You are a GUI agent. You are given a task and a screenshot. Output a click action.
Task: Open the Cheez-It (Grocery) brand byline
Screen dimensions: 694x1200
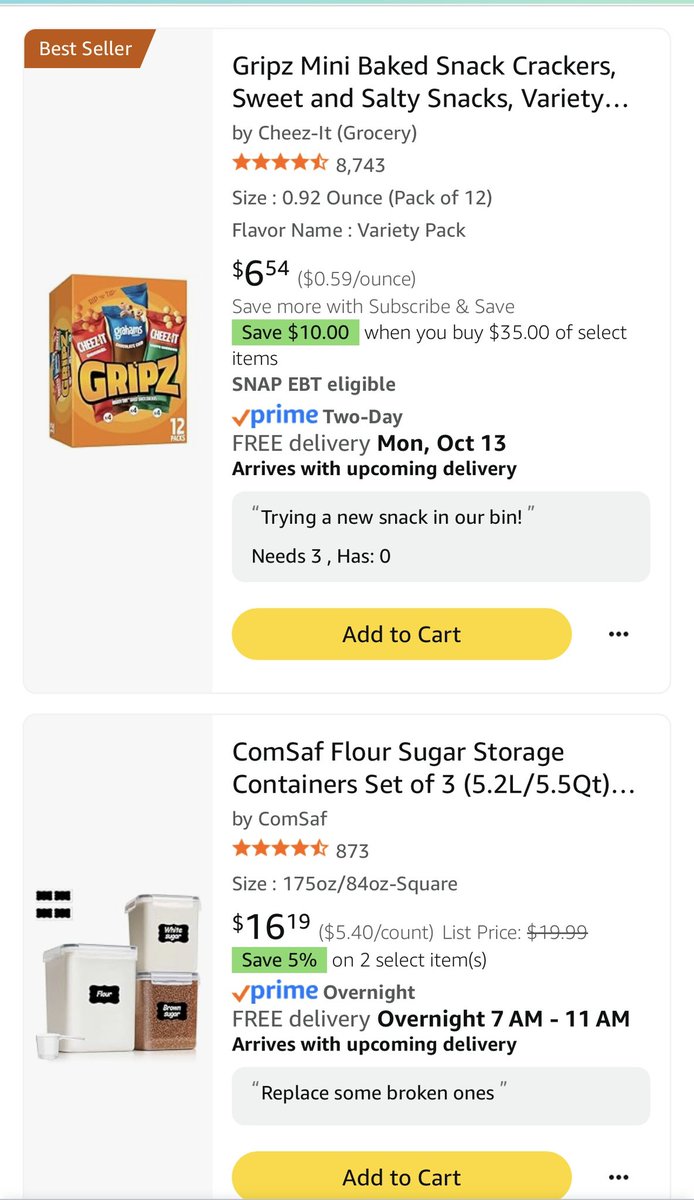324,133
